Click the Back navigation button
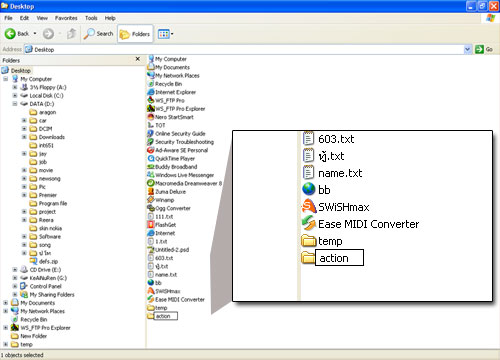This screenshot has width=500, height=360. point(17,34)
